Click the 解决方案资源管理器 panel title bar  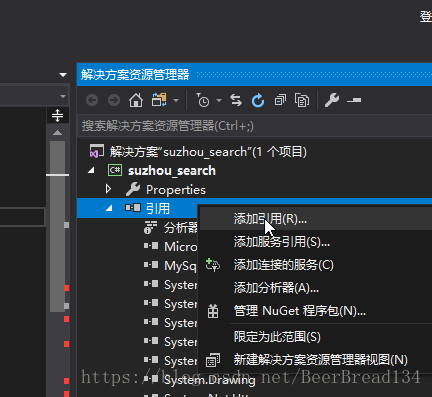[254, 74]
